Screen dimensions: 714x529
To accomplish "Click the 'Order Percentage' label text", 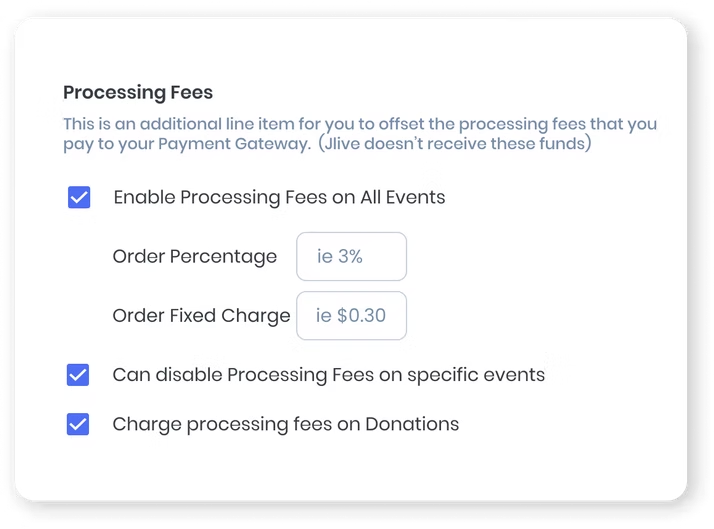I will (x=194, y=257).
